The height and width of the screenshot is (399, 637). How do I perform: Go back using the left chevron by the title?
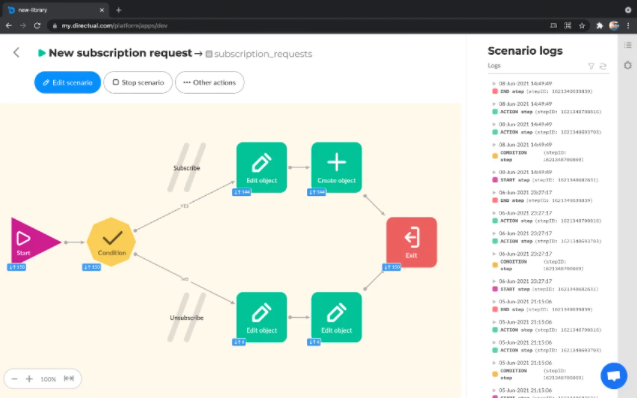[x=16, y=52]
